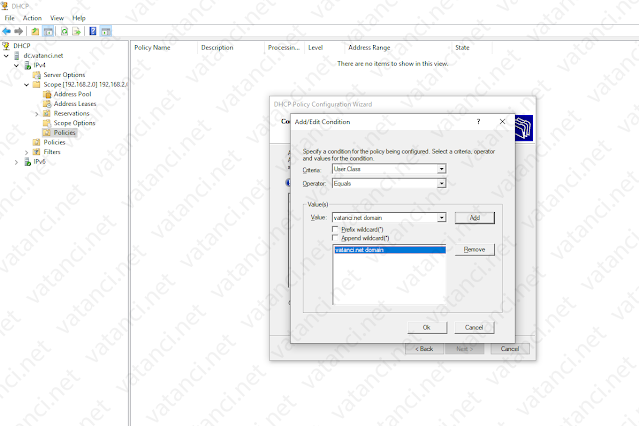Click the dc.vatanci.net server icon
The image size is (639, 426).
(17, 55)
